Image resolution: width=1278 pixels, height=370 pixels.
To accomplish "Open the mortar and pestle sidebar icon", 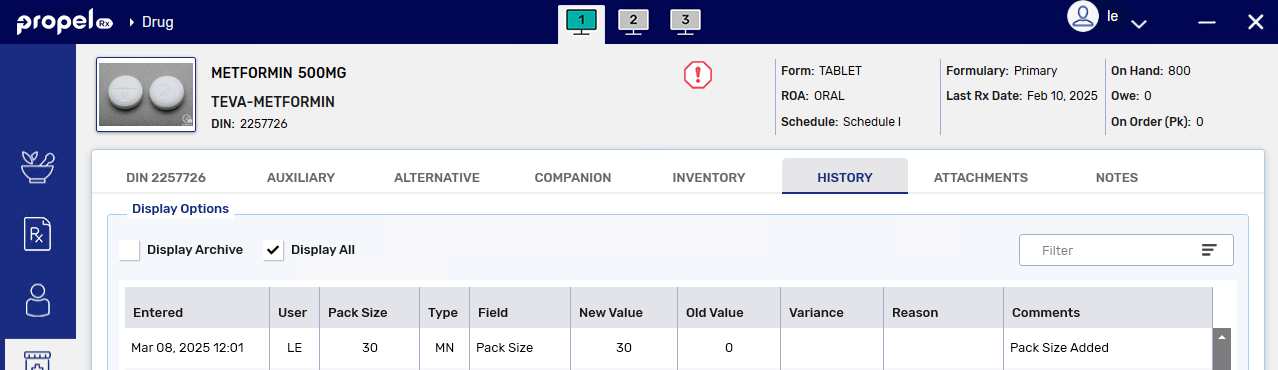I will (38, 167).
